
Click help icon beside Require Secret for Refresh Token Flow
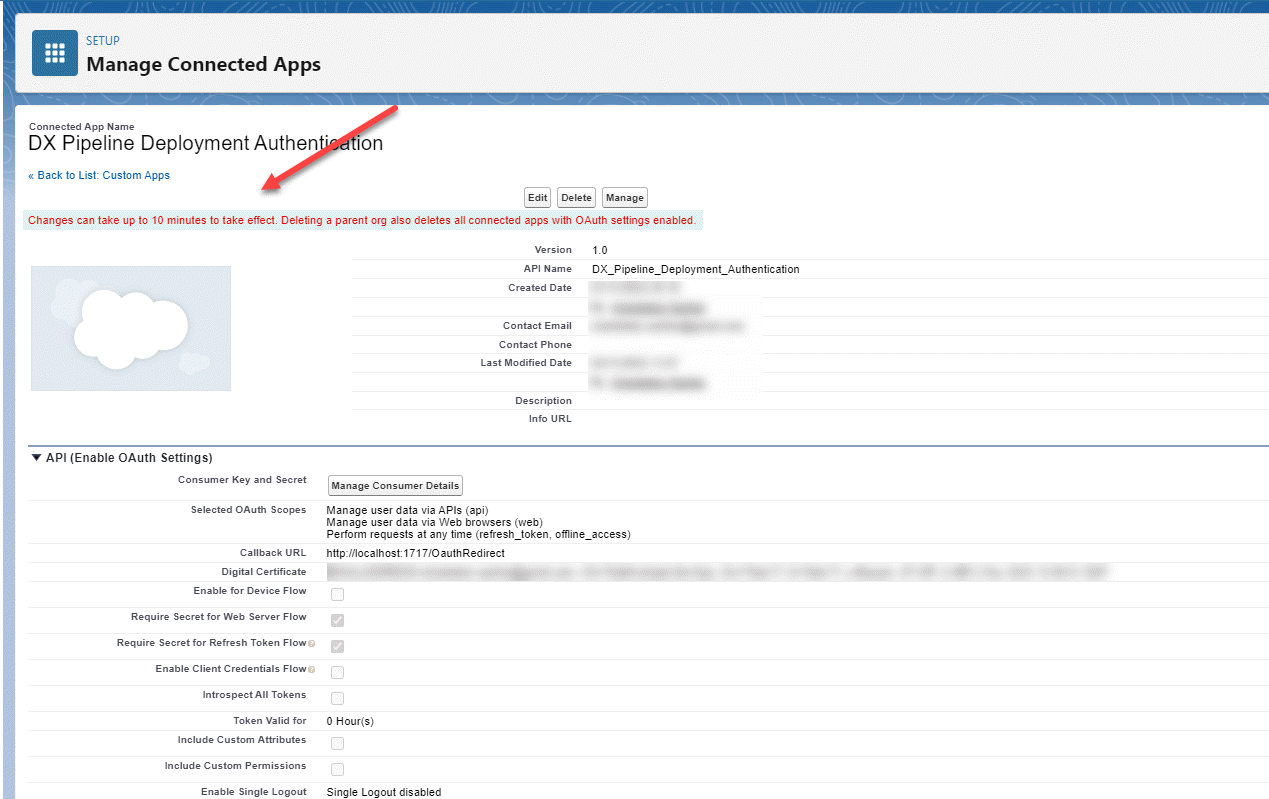(x=312, y=644)
